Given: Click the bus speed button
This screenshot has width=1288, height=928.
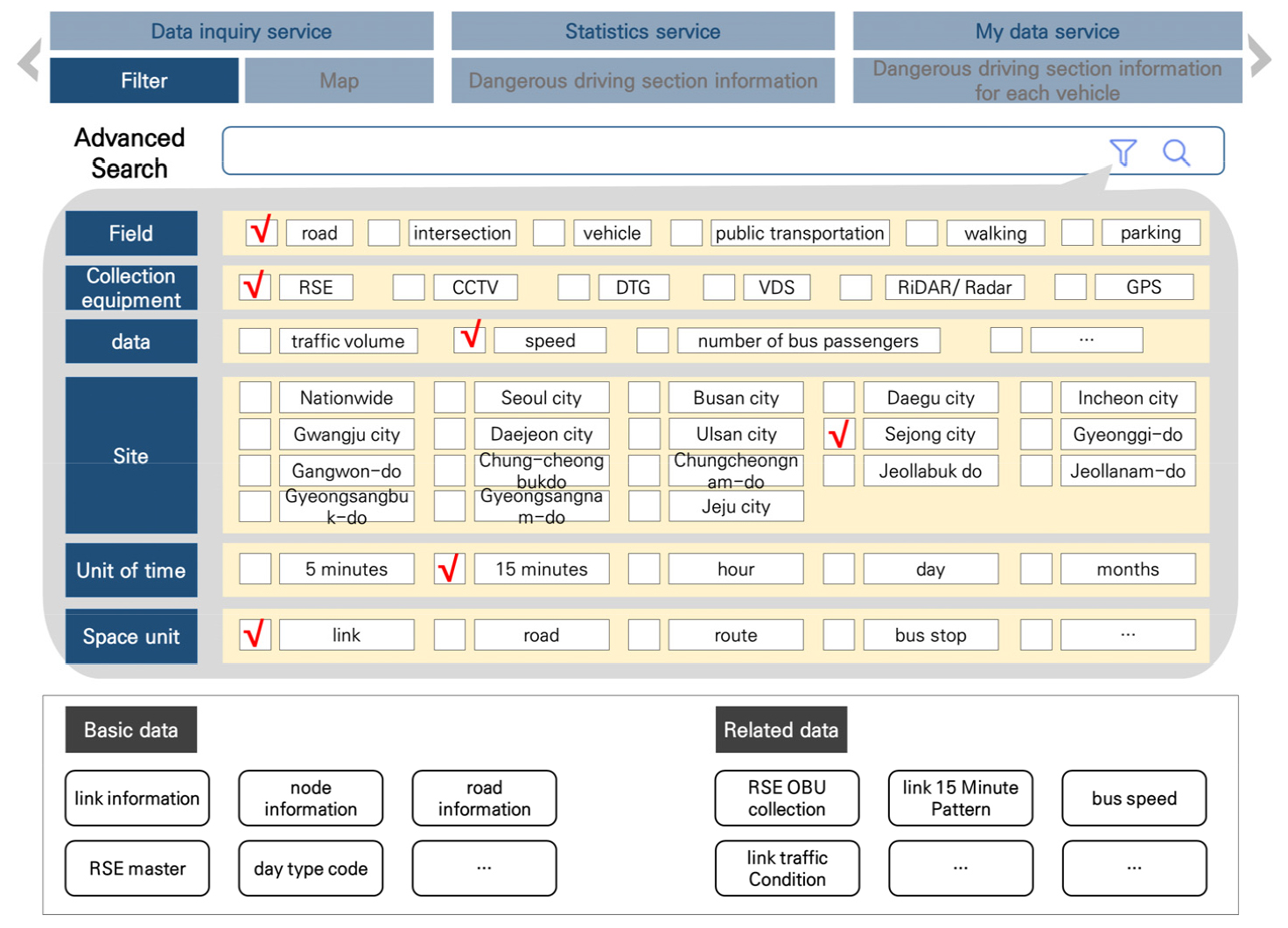Looking at the screenshot, I should (1134, 798).
